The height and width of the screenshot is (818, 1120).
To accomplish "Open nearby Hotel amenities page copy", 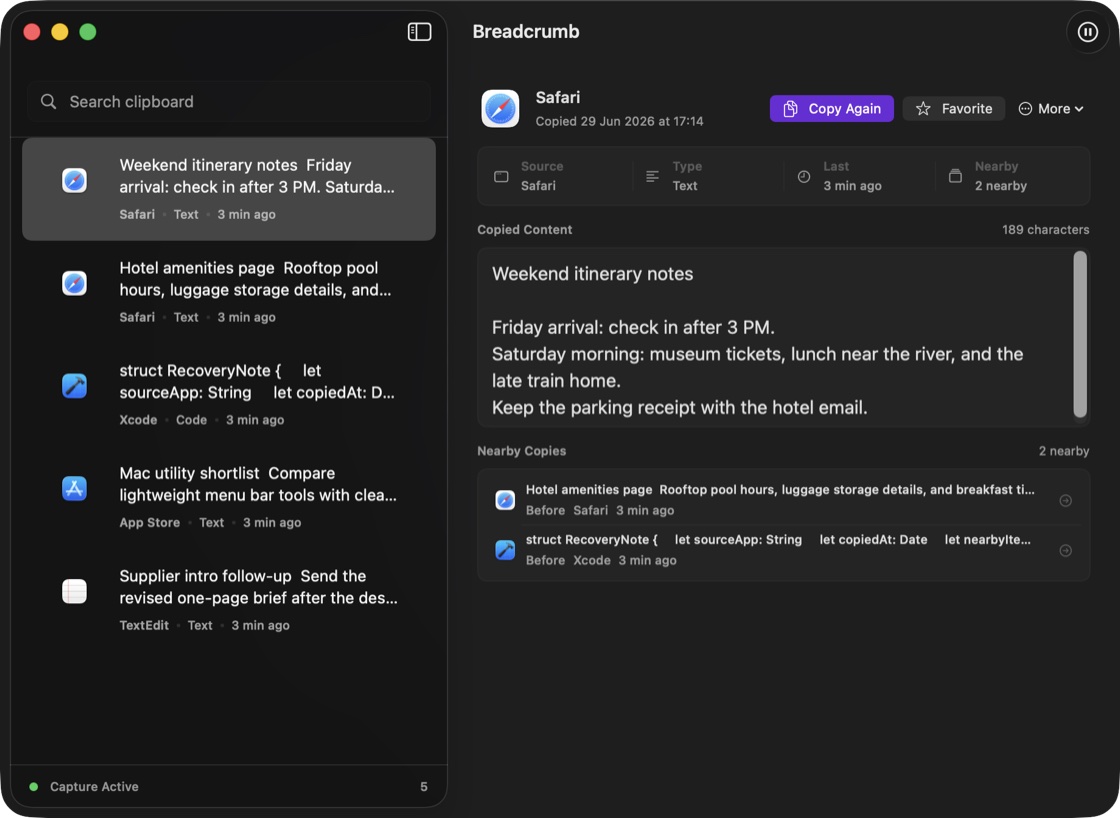I will pos(784,500).
